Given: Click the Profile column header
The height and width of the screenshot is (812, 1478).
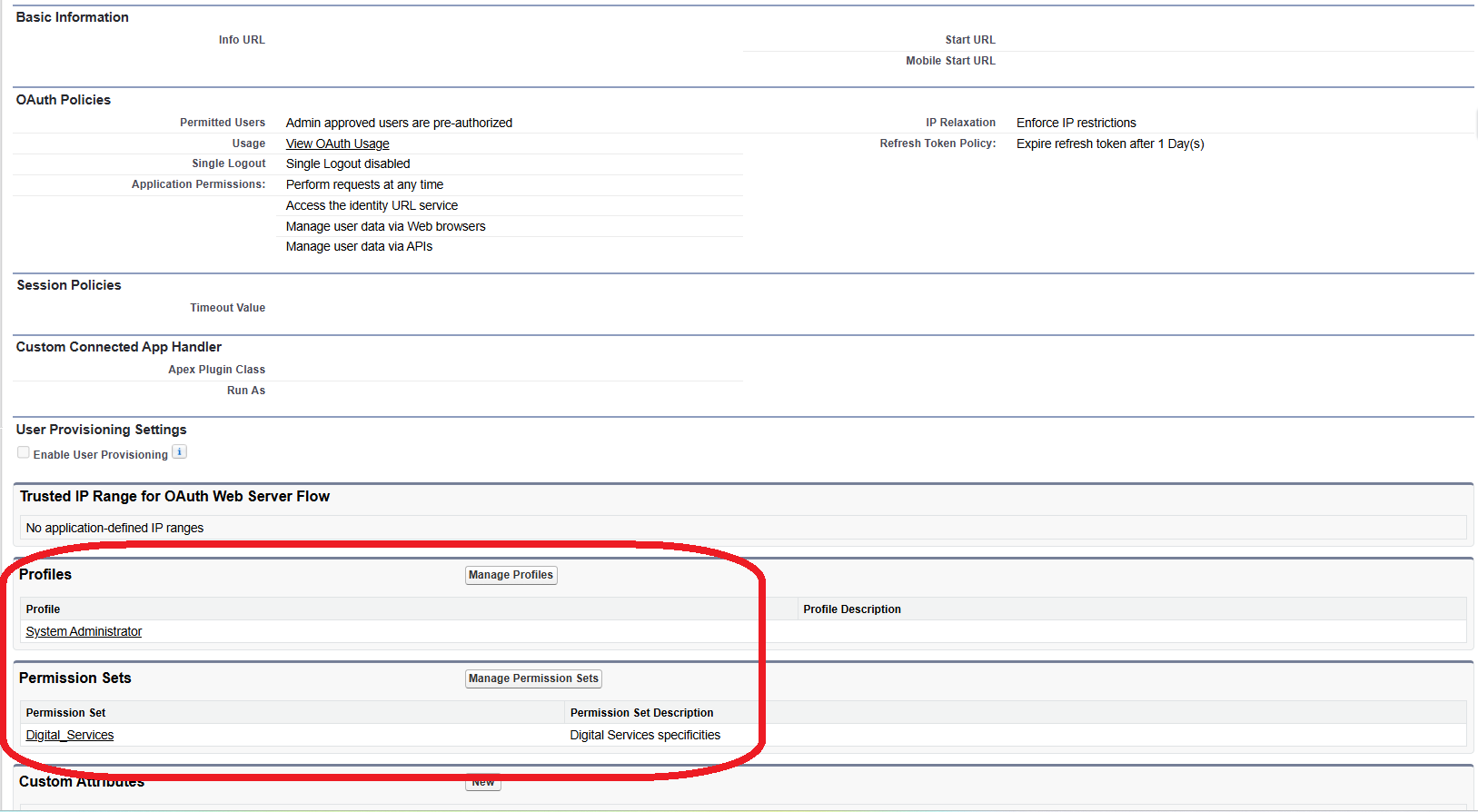Looking at the screenshot, I should coord(43,609).
